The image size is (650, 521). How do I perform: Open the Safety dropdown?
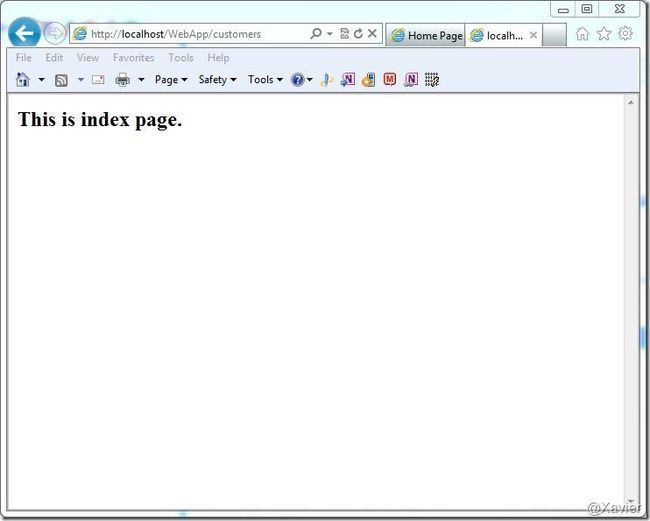pos(217,79)
